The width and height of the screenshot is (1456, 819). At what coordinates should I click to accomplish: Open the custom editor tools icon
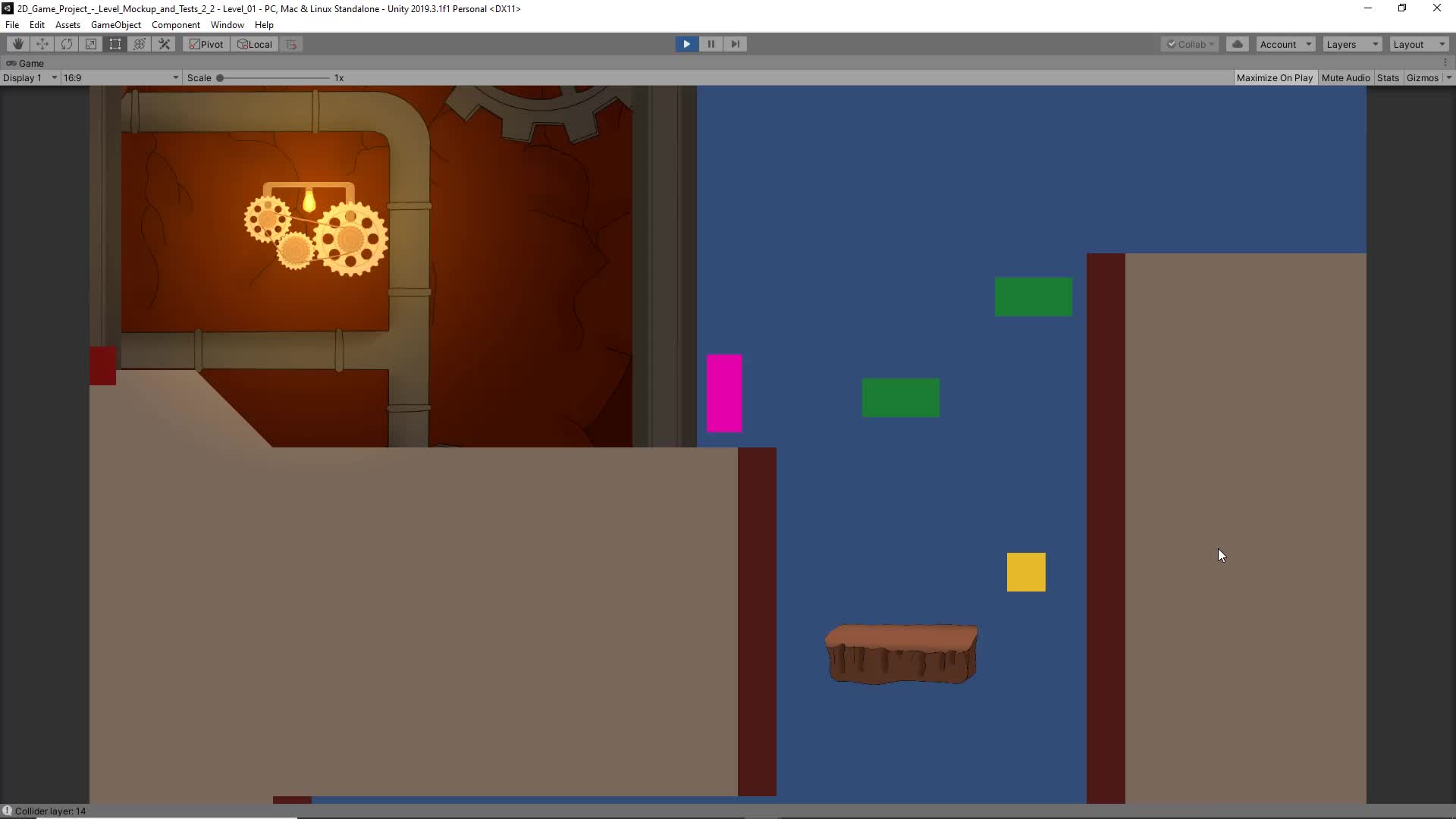(x=164, y=44)
